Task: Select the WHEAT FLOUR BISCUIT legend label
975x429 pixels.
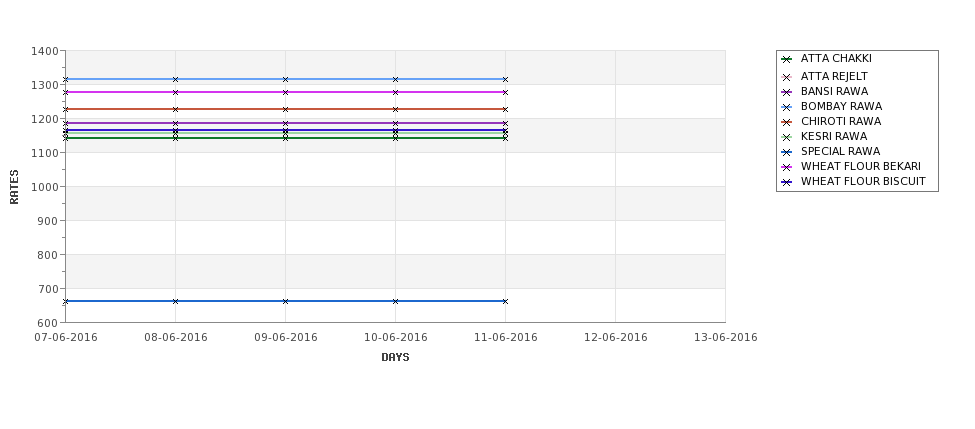Action: [x=863, y=182]
